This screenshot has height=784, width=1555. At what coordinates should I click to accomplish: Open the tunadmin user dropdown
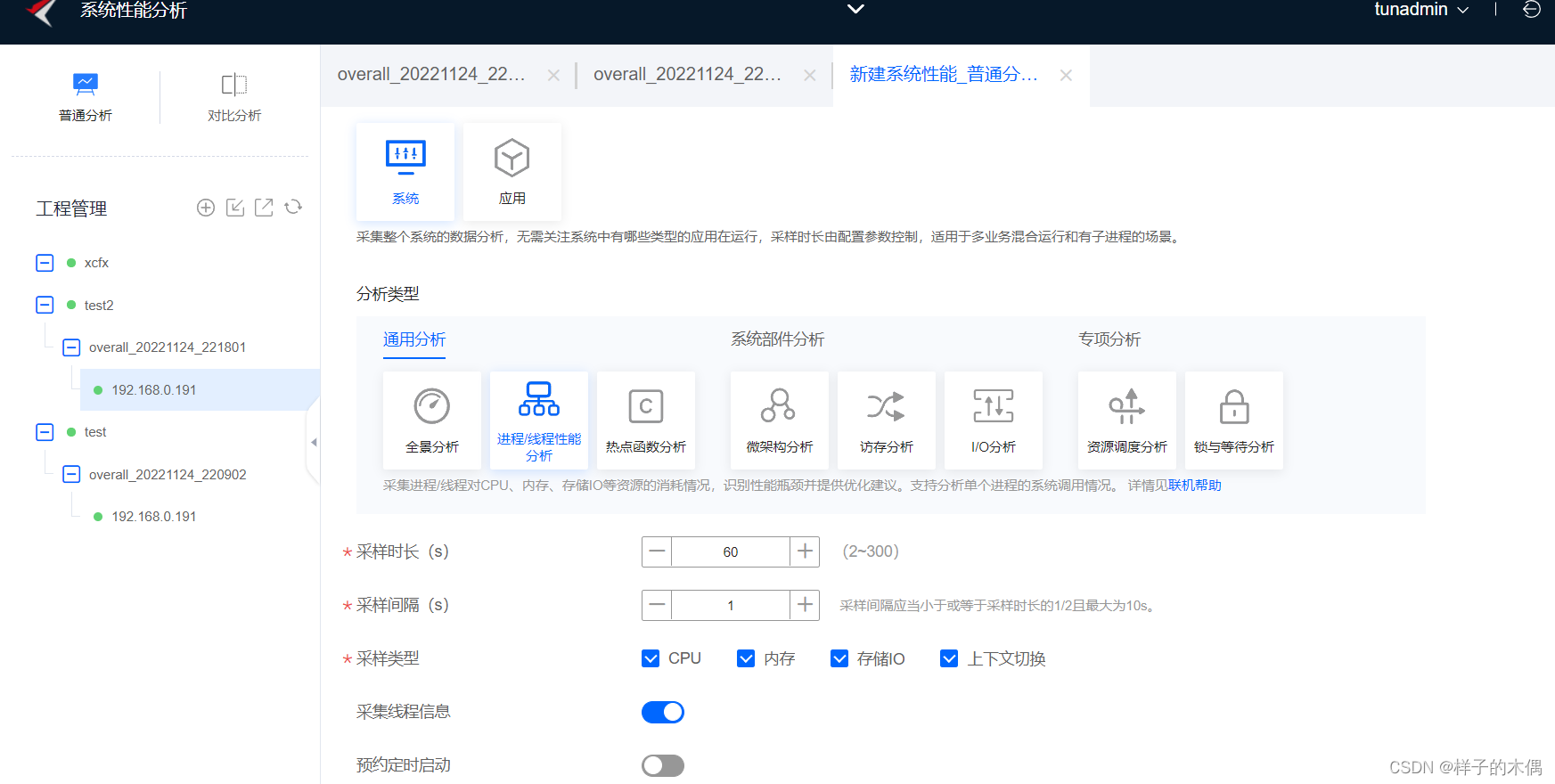pyautogui.click(x=1421, y=10)
